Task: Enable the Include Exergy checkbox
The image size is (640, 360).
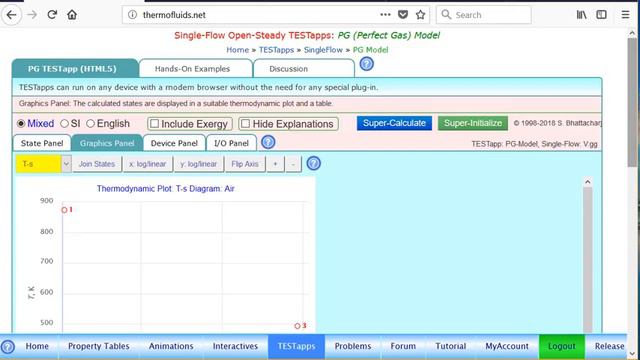Action: [x=154, y=124]
